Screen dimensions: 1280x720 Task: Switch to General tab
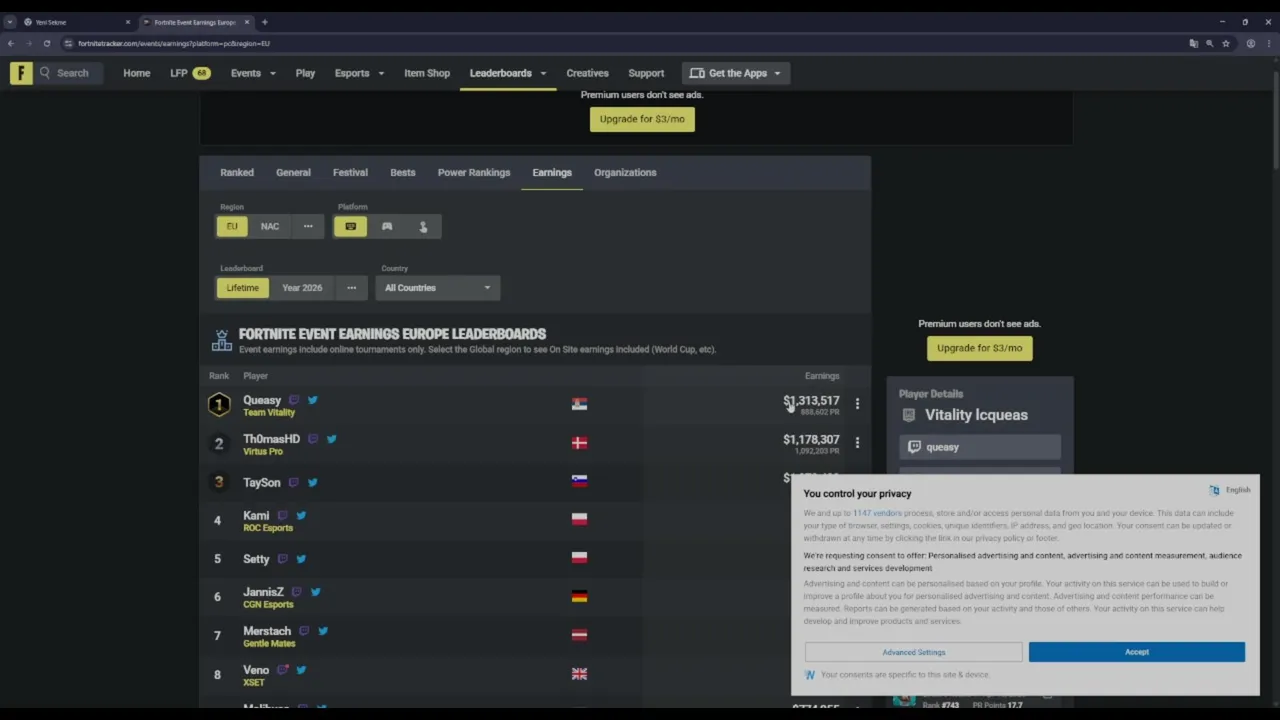(x=293, y=173)
